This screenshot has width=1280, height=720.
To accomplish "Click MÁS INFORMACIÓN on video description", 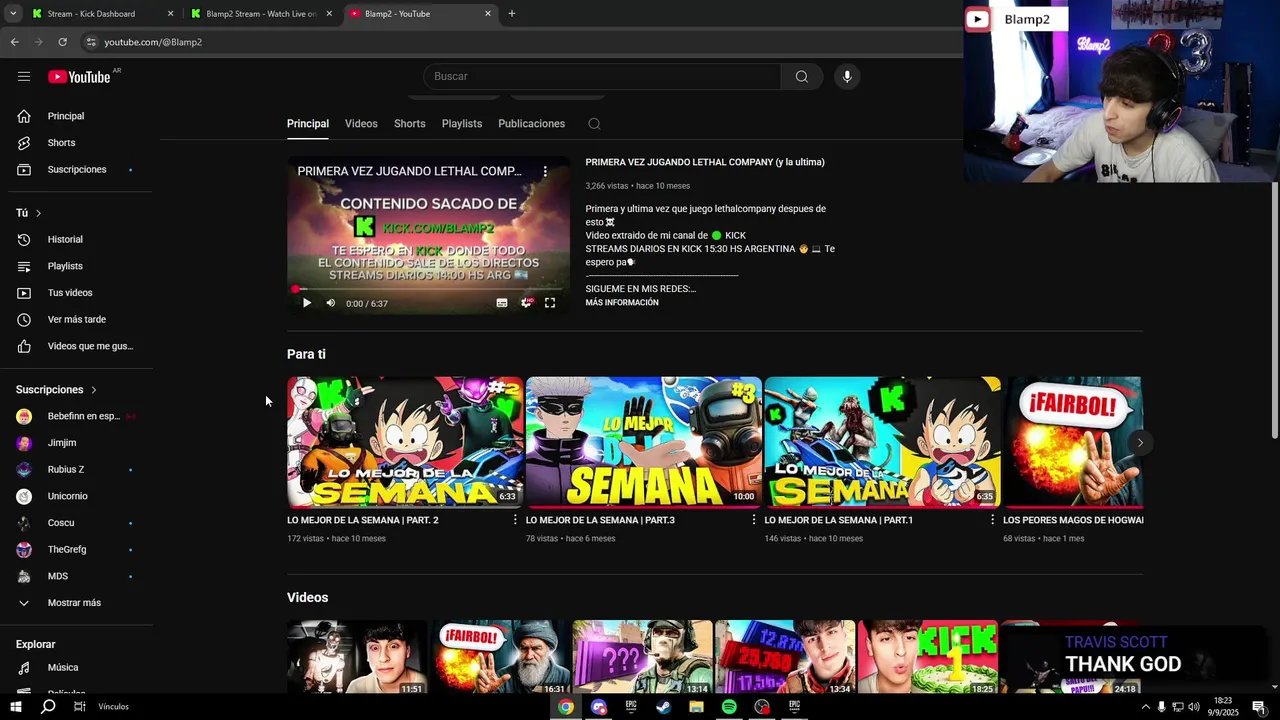I will tap(622, 303).
